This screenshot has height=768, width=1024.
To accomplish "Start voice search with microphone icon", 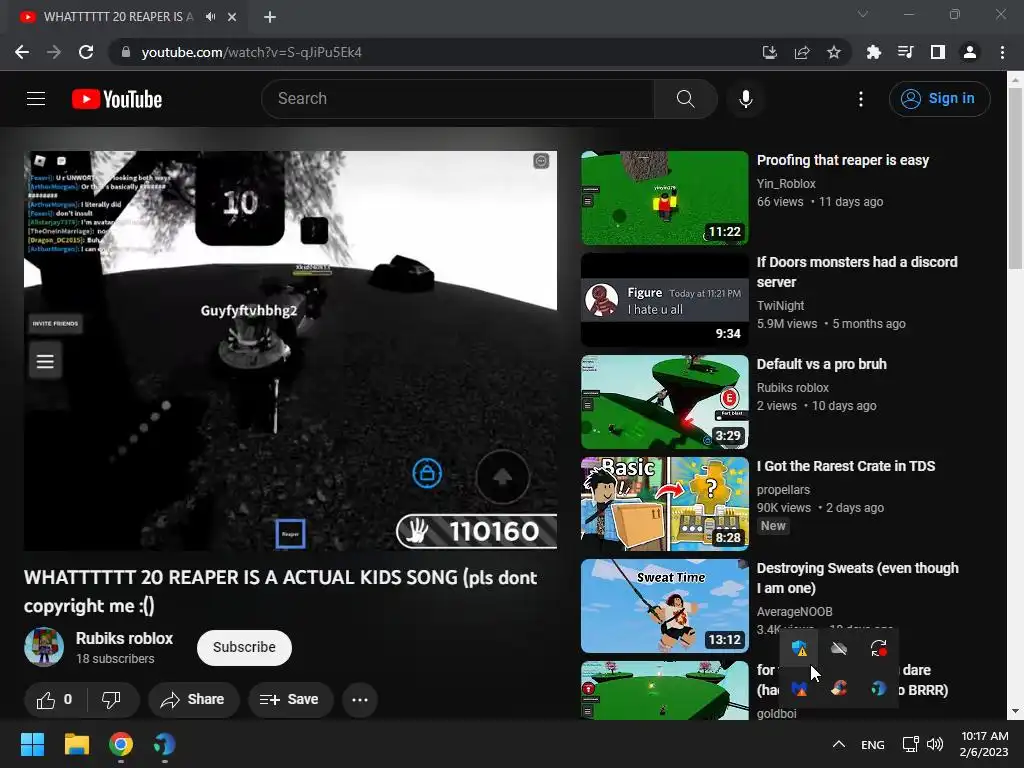I will click(x=745, y=99).
